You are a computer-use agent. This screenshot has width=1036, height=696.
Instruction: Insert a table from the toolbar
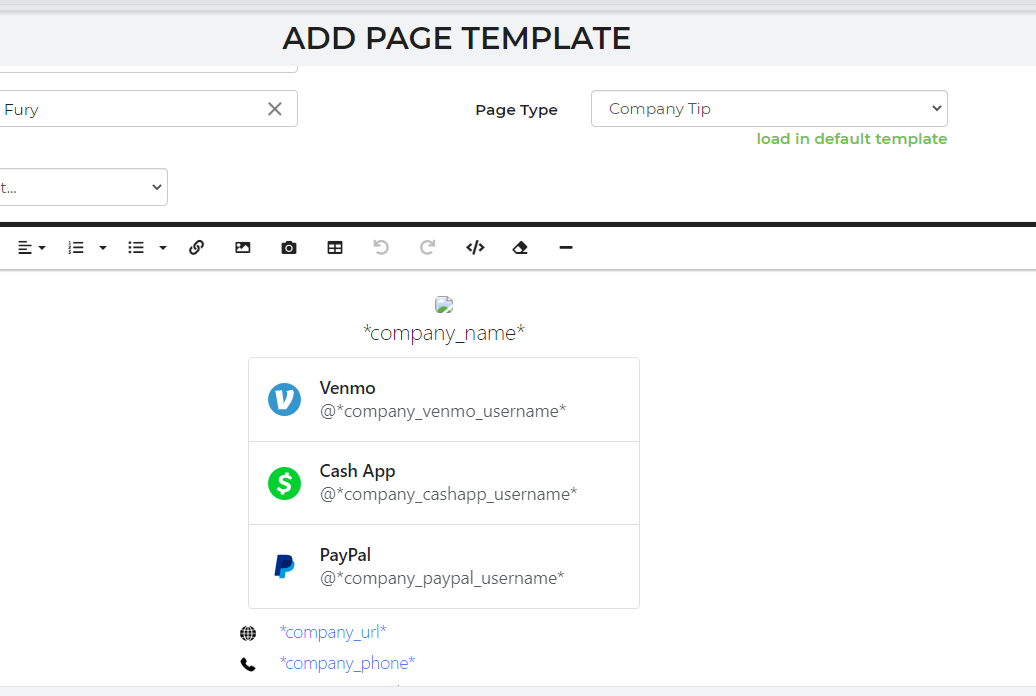click(x=335, y=248)
